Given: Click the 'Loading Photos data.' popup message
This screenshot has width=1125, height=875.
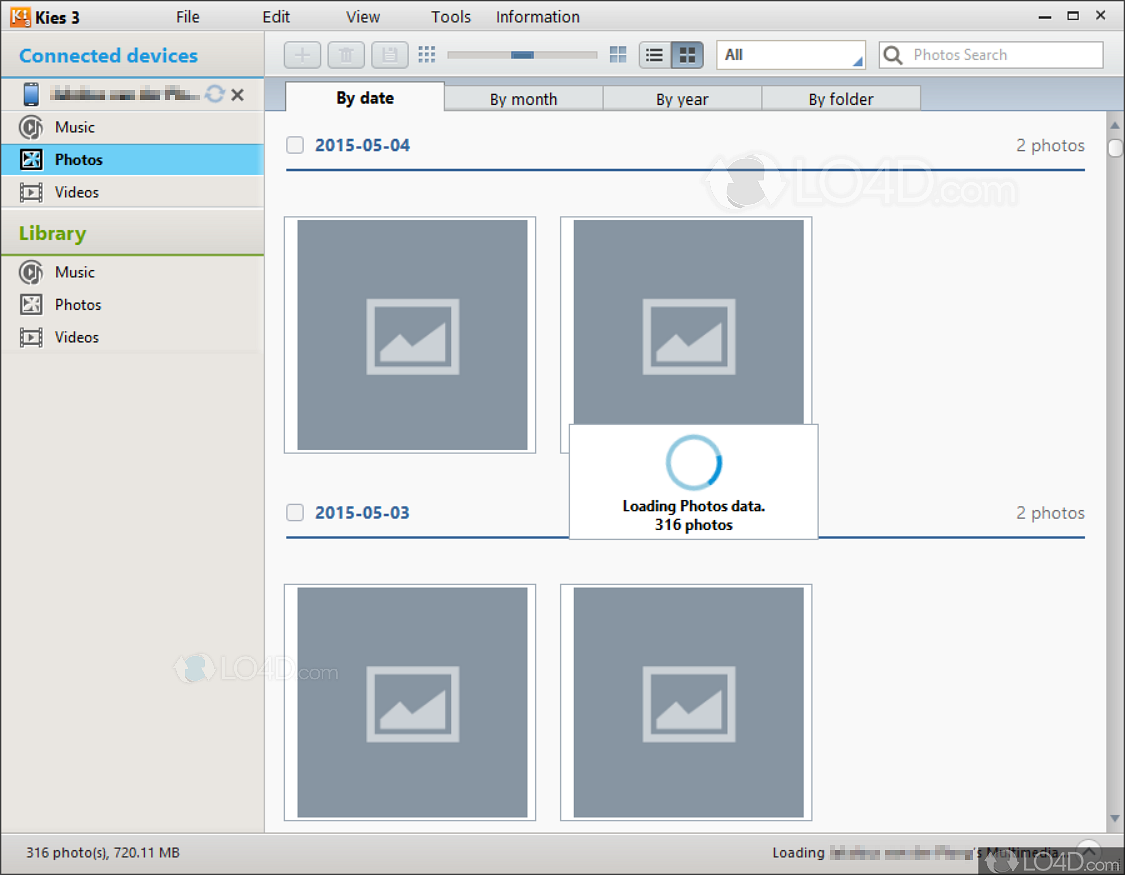Looking at the screenshot, I should (694, 506).
